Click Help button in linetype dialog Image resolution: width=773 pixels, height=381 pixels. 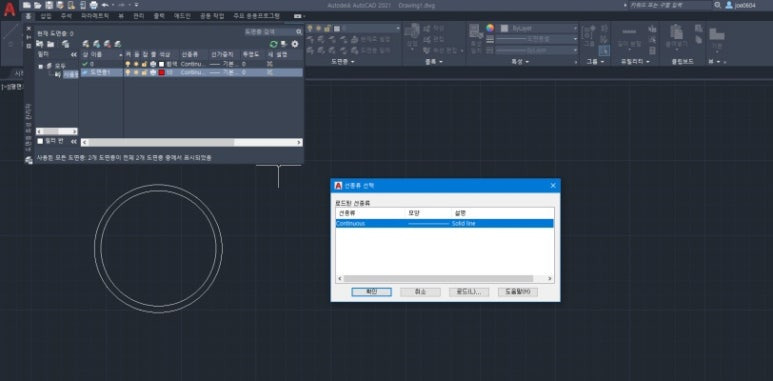coord(518,292)
